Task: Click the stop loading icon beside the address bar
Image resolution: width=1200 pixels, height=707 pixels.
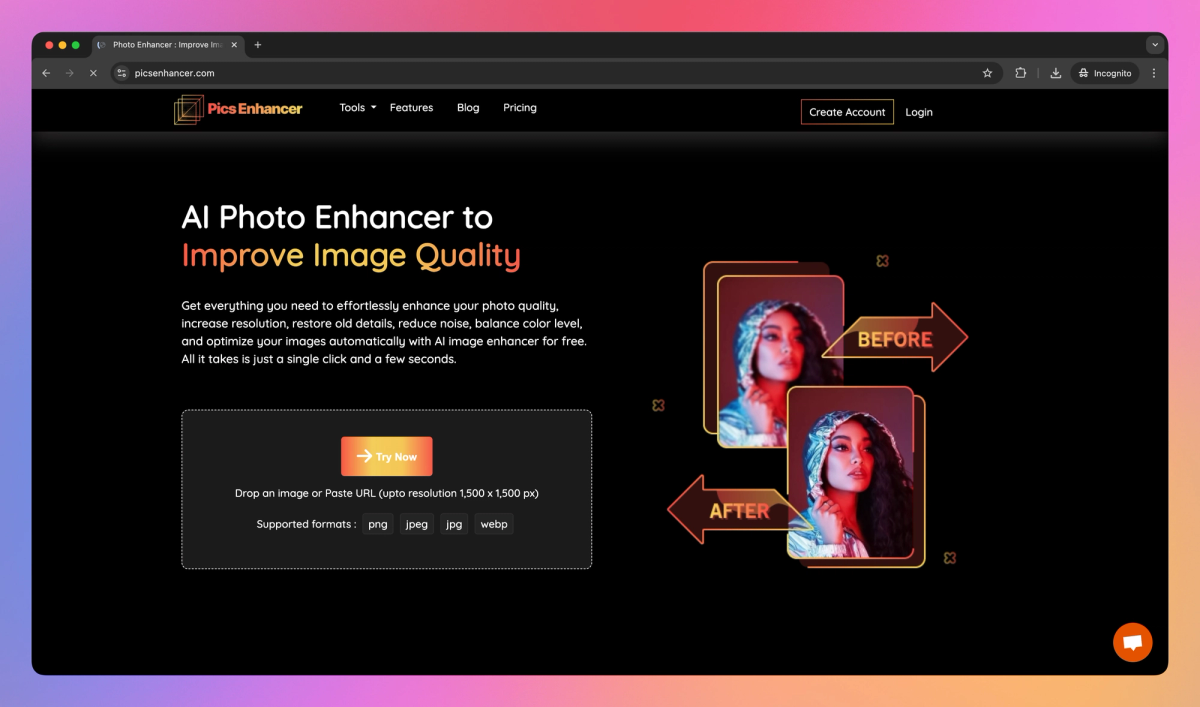Action: tap(93, 73)
